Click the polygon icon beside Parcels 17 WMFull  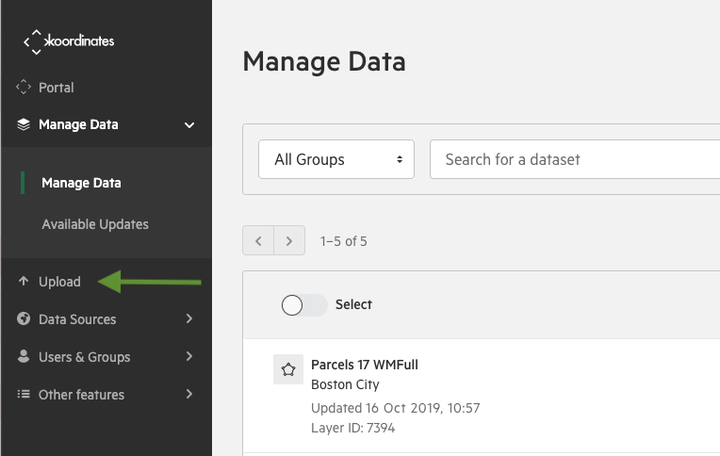click(288, 369)
